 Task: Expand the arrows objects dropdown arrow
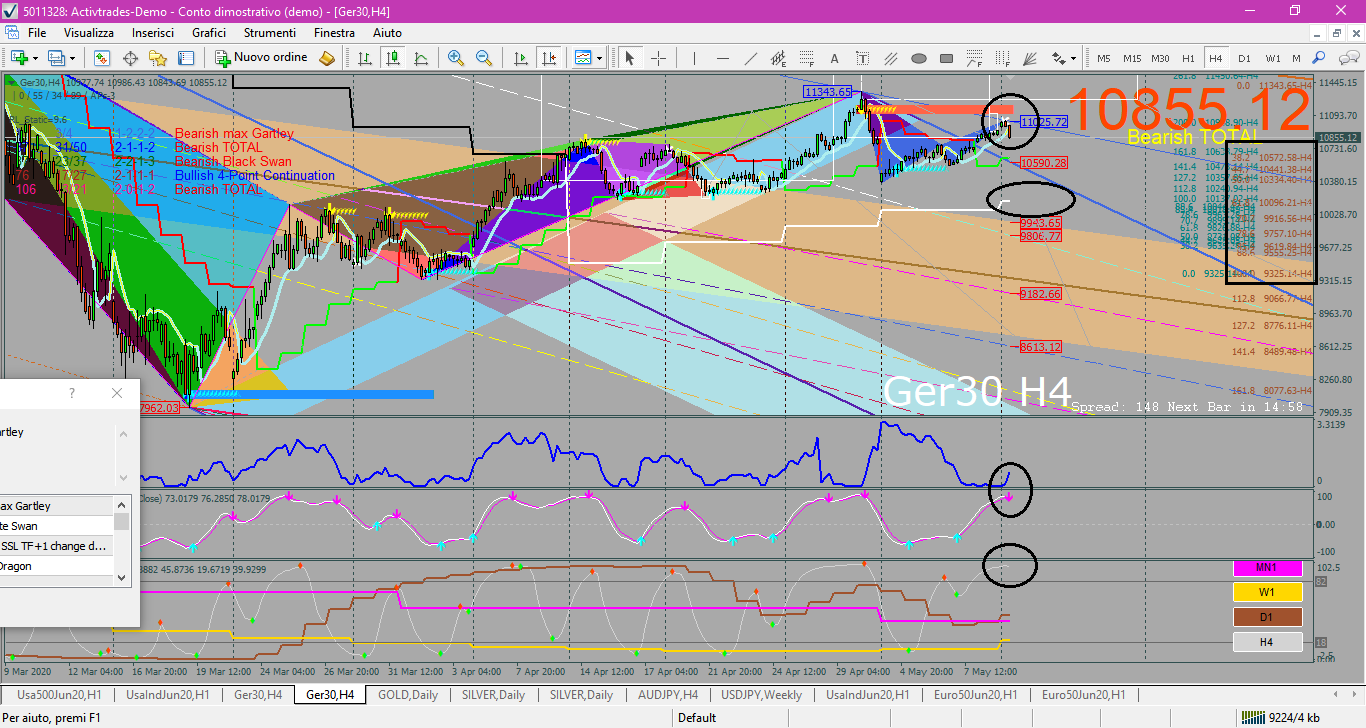click(x=1074, y=58)
